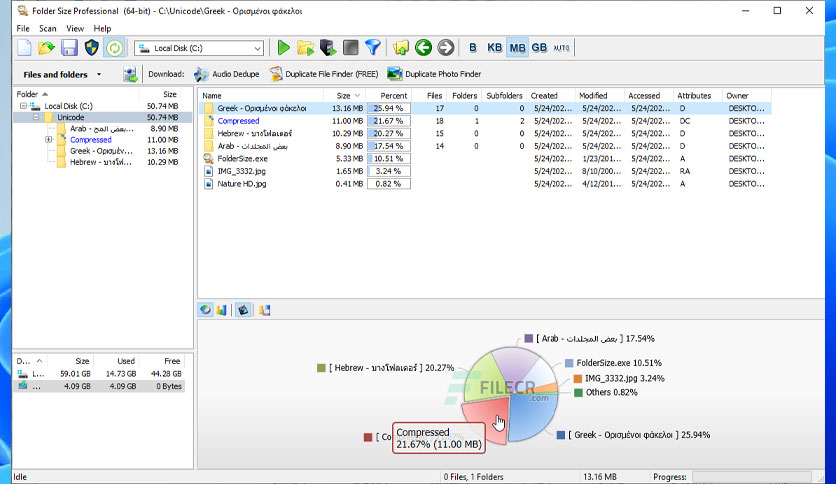This screenshot has height=484, width=836.
Task: Sort by Modified column header
Action: (600, 95)
